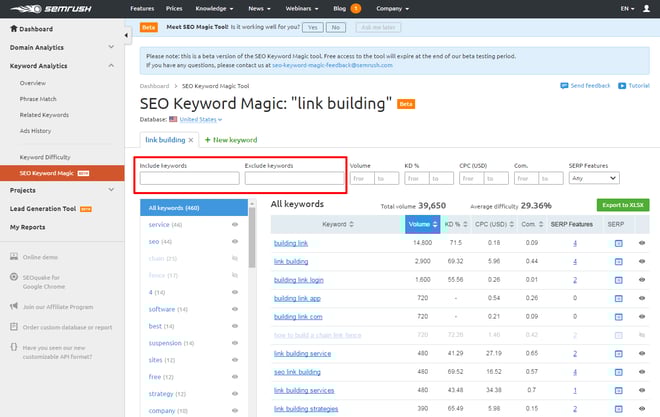Open Prices in top navigation
The width and height of the screenshot is (660, 417).
coord(174,8)
